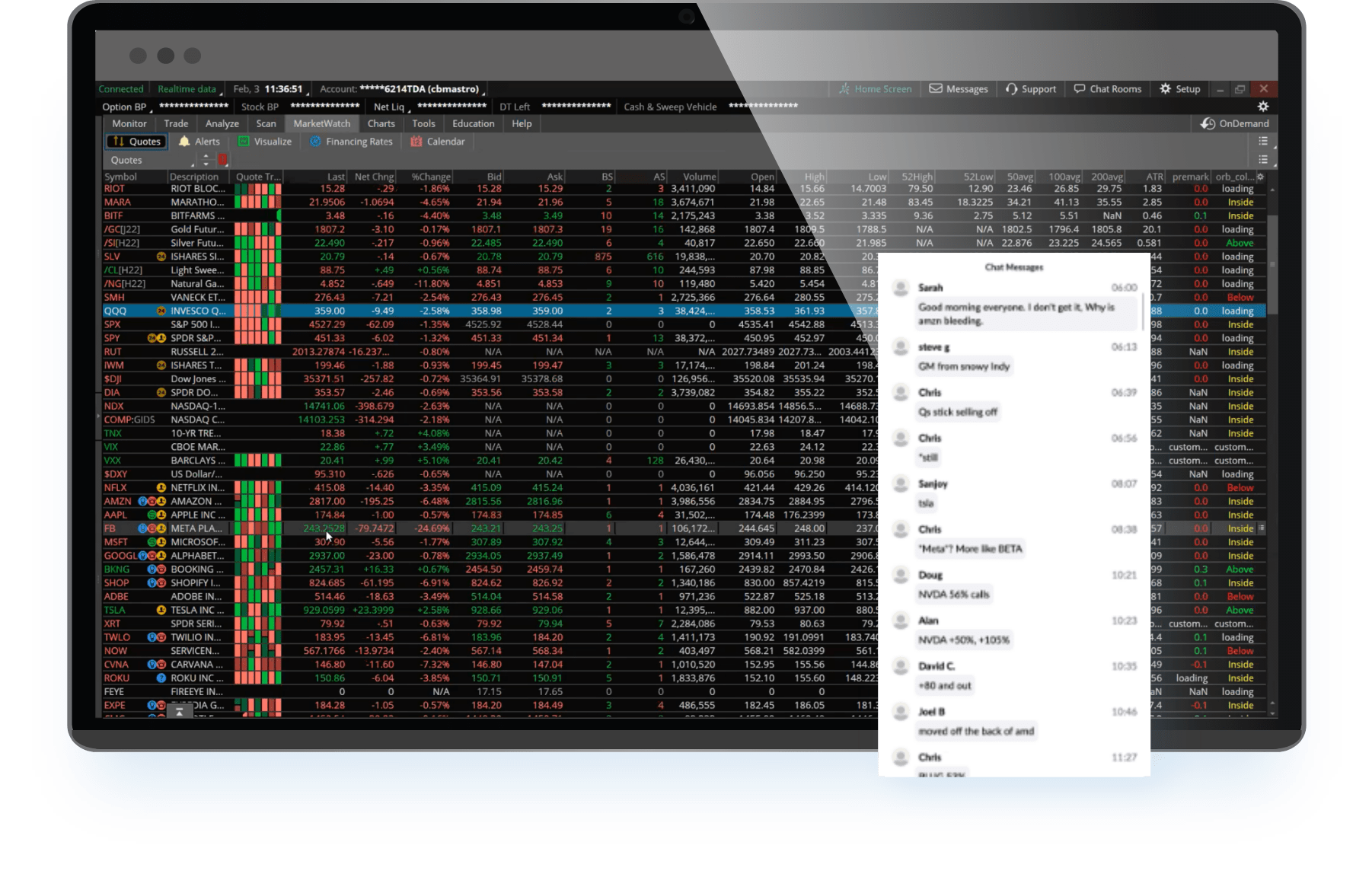Open the red symbol link color selector
Viewport: 1372px width, 874px height.
[x=222, y=160]
